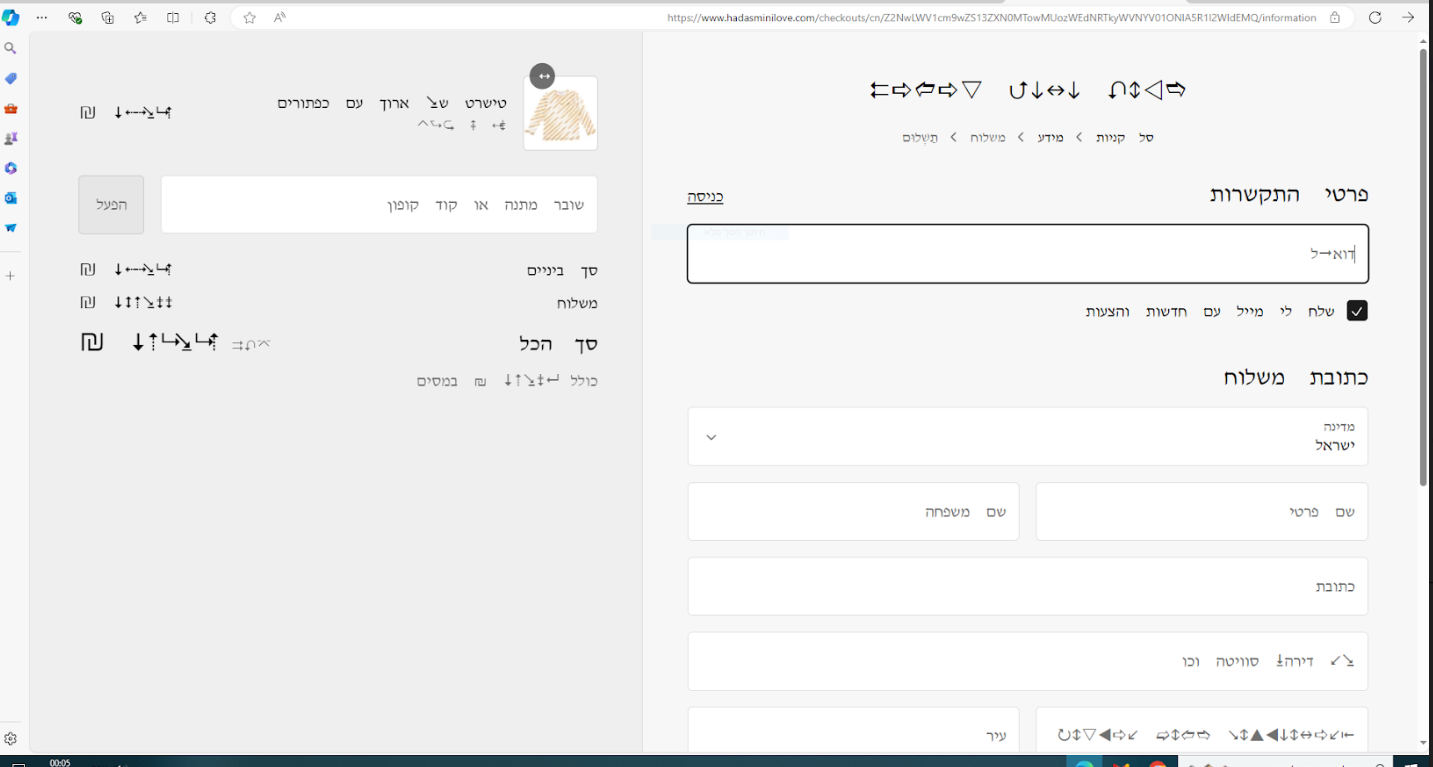Open Copilot from the browser's top-left corner
Image resolution: width=1433 pixels, height=767 pixels.
[10, 18]
